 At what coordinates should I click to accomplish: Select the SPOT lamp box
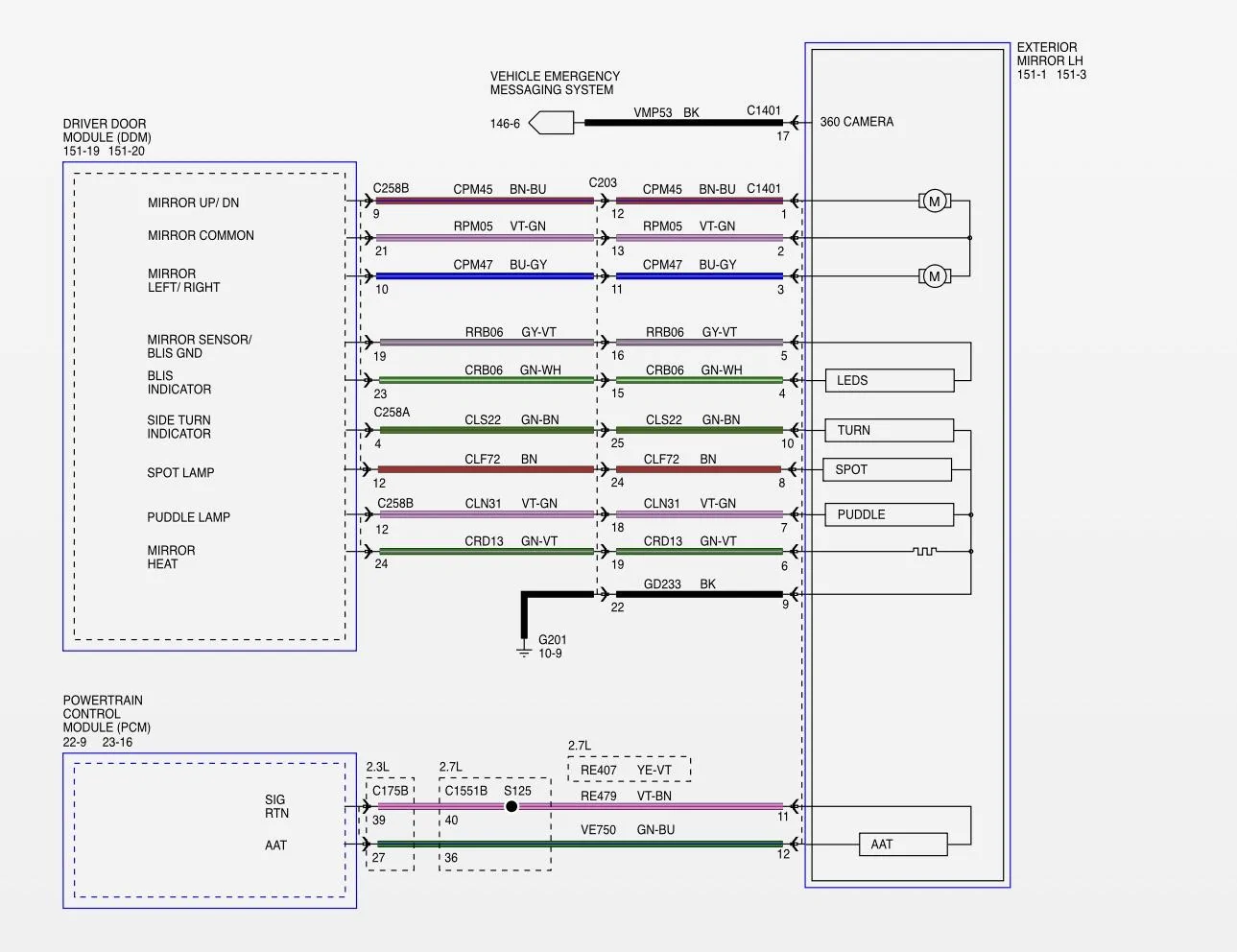pyautogui.click(x=888, y=469)
